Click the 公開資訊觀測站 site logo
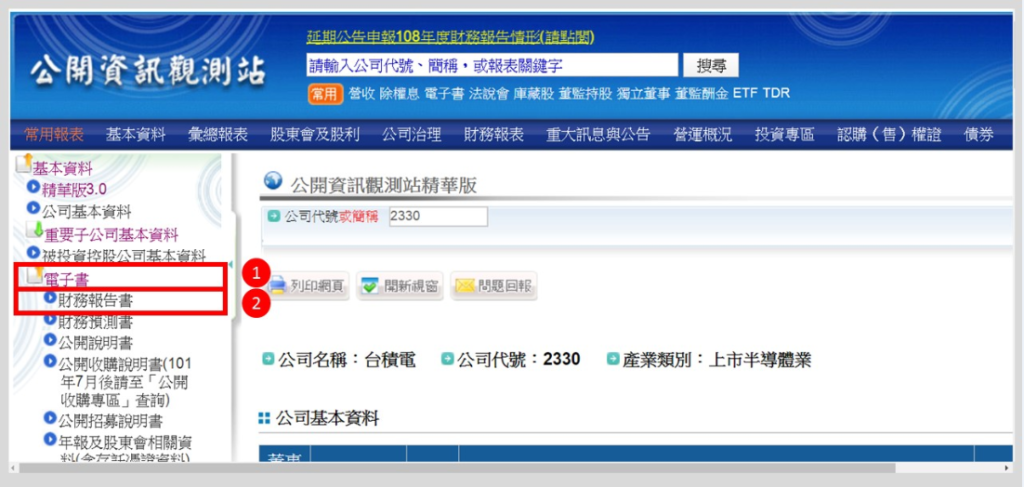The image size is (1024, 487). (148, 73)
